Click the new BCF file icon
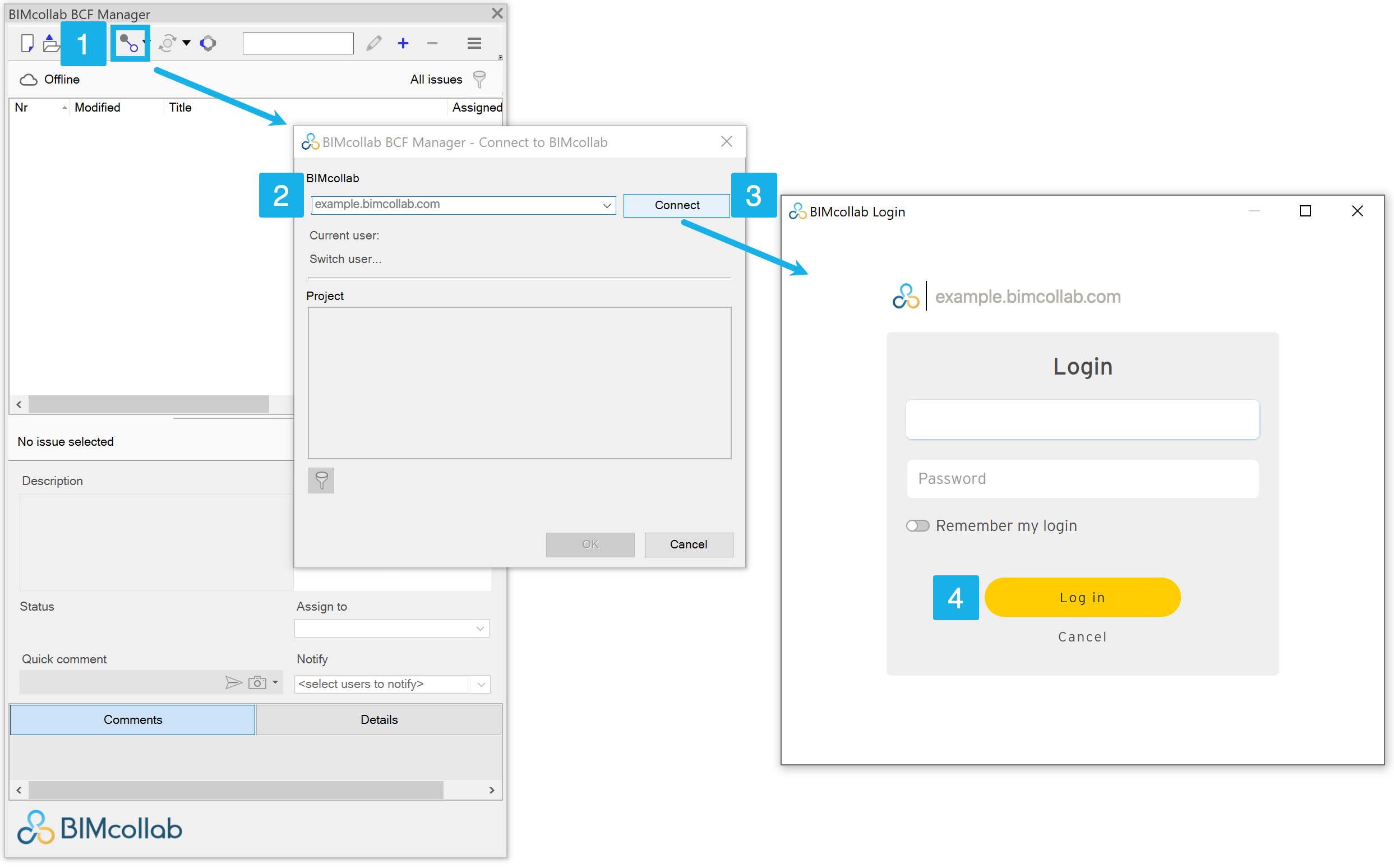This screenshot has width=1394, height=868. point(26,43)
